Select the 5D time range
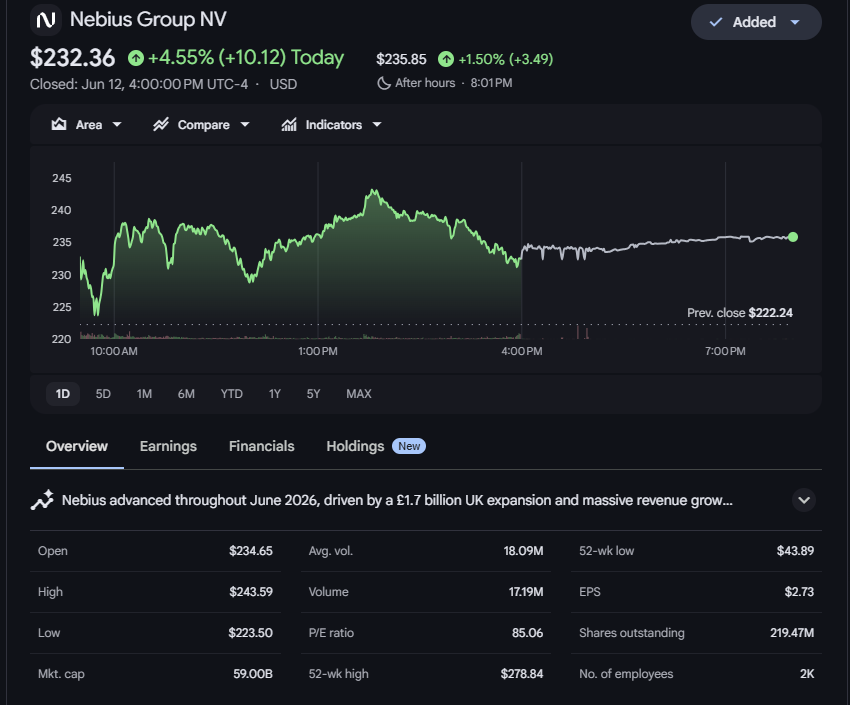This screenshot has height=705, width=850. [103, 394]
